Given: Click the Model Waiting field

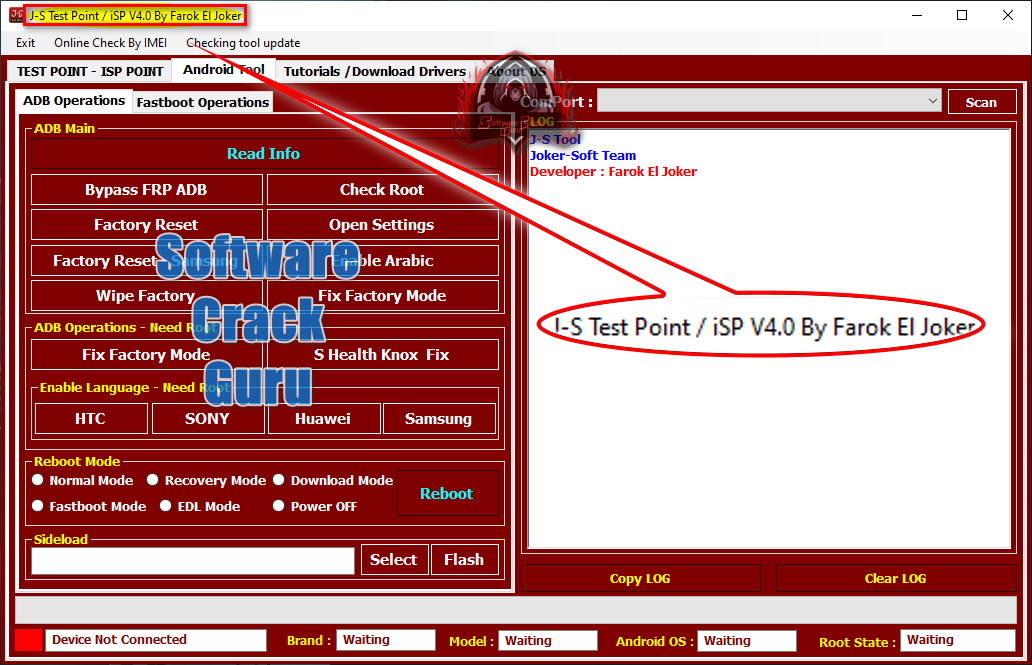Looking at the screenshot, I should coord(548,641).
